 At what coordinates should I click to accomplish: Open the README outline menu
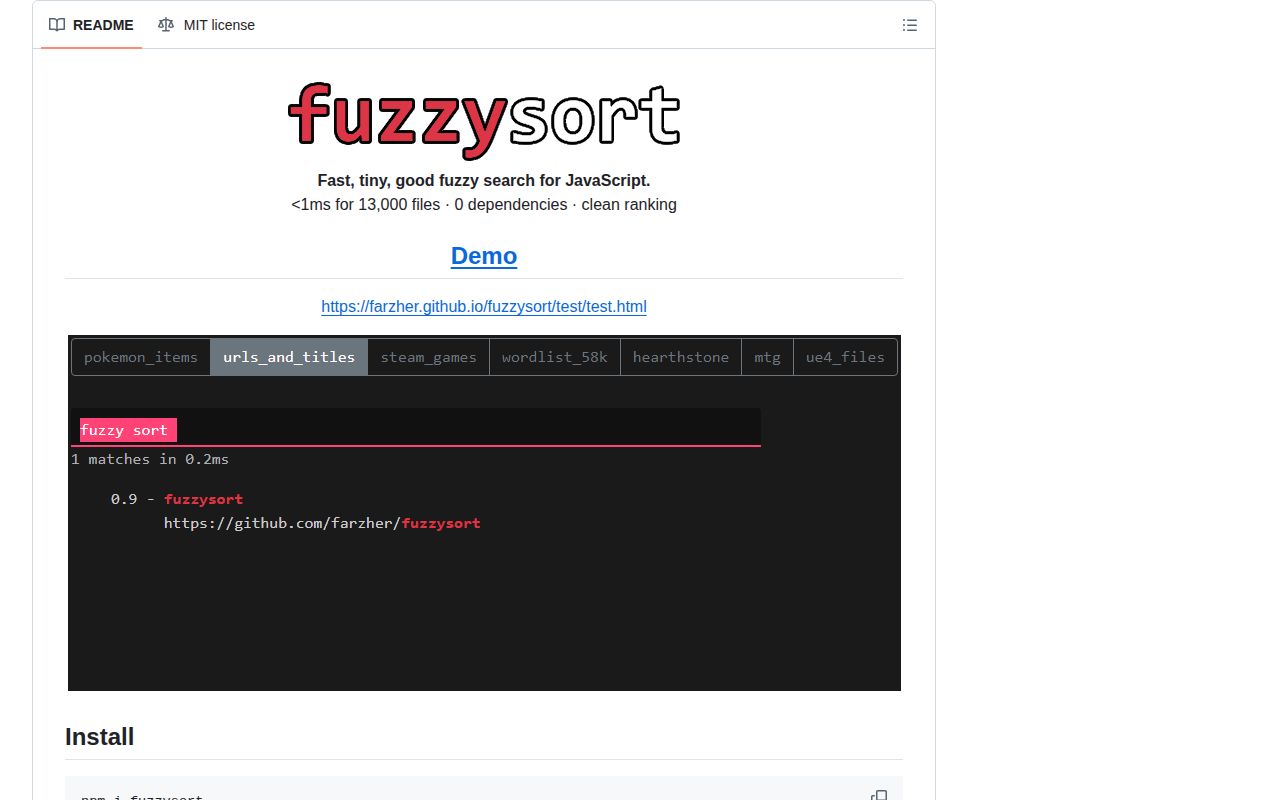tap(909, 25)
